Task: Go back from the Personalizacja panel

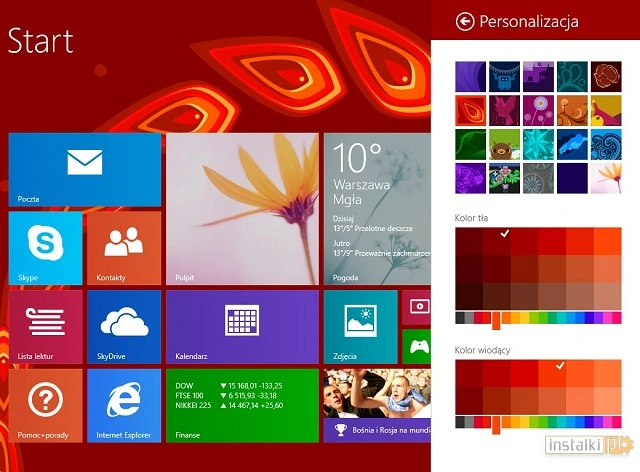Action: click(465, 21)
